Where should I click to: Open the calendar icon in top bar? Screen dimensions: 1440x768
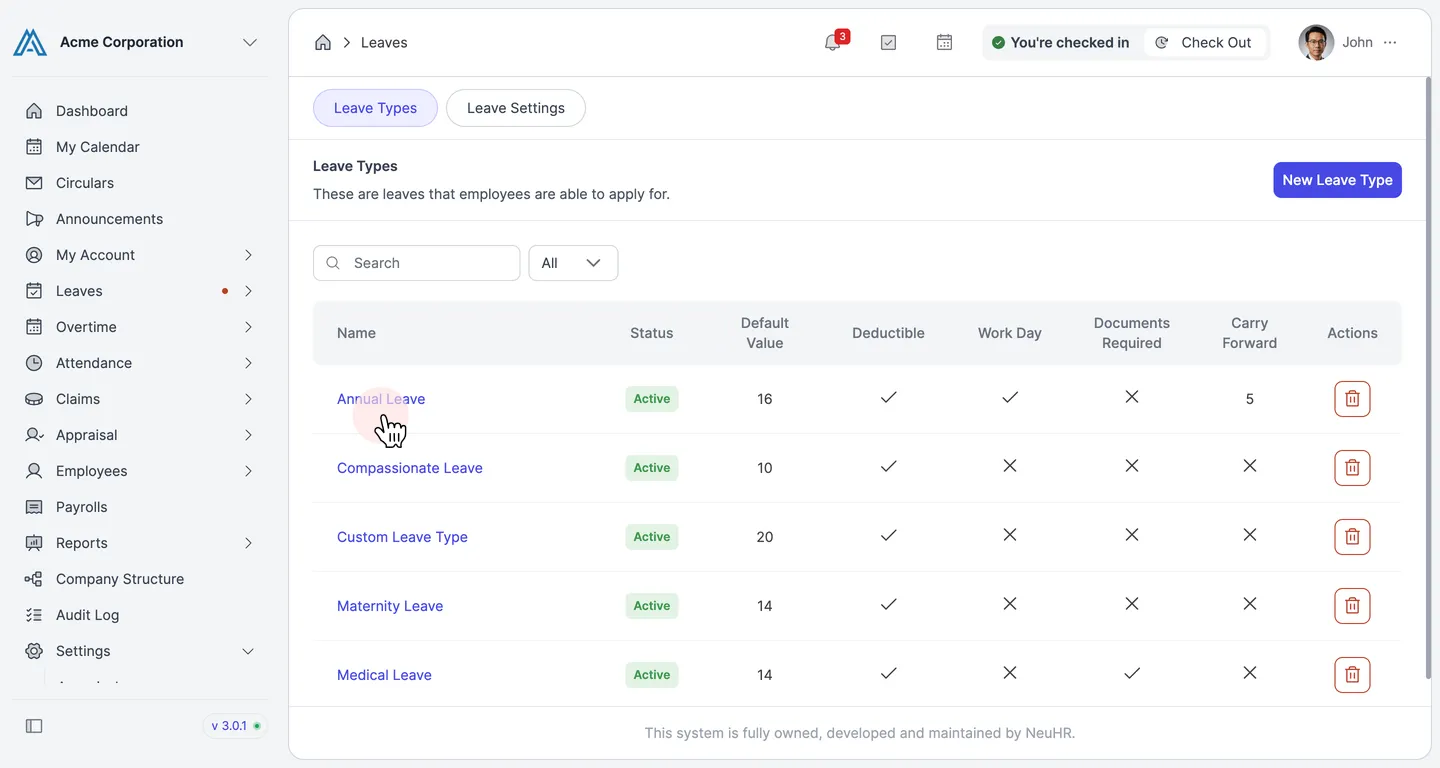click(944, 42)
